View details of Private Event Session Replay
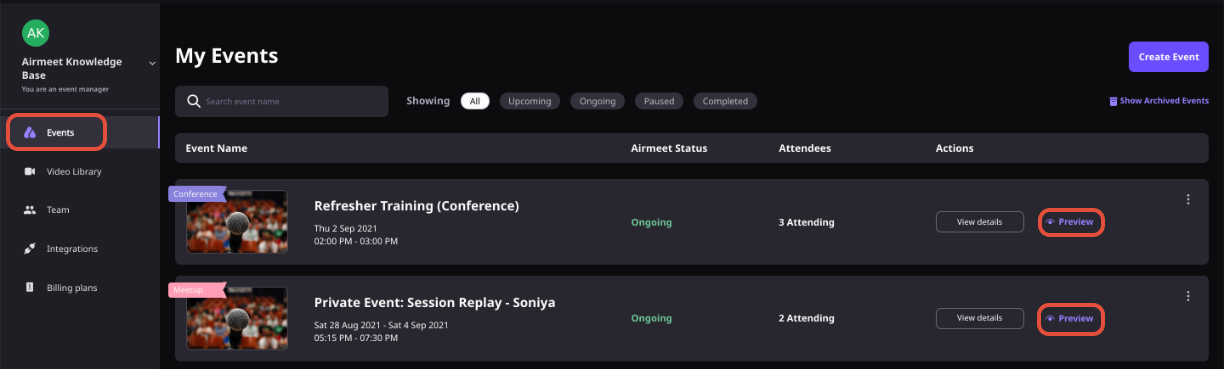The height and width of the screenshot is (369, 1224). pos(979,318)
